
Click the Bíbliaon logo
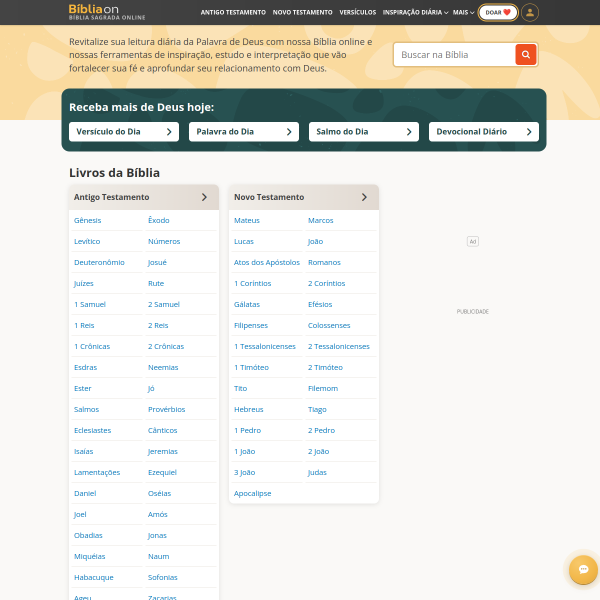click(107, 12)
